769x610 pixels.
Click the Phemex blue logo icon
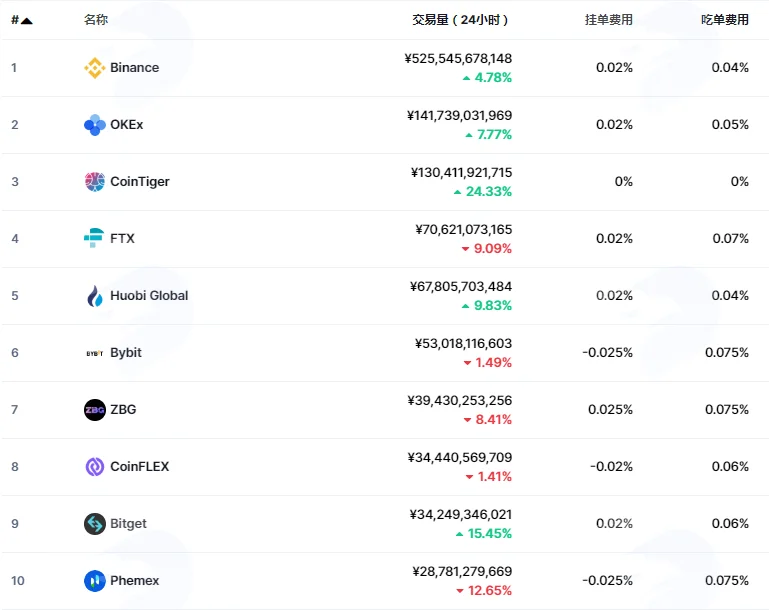point(95,581)
